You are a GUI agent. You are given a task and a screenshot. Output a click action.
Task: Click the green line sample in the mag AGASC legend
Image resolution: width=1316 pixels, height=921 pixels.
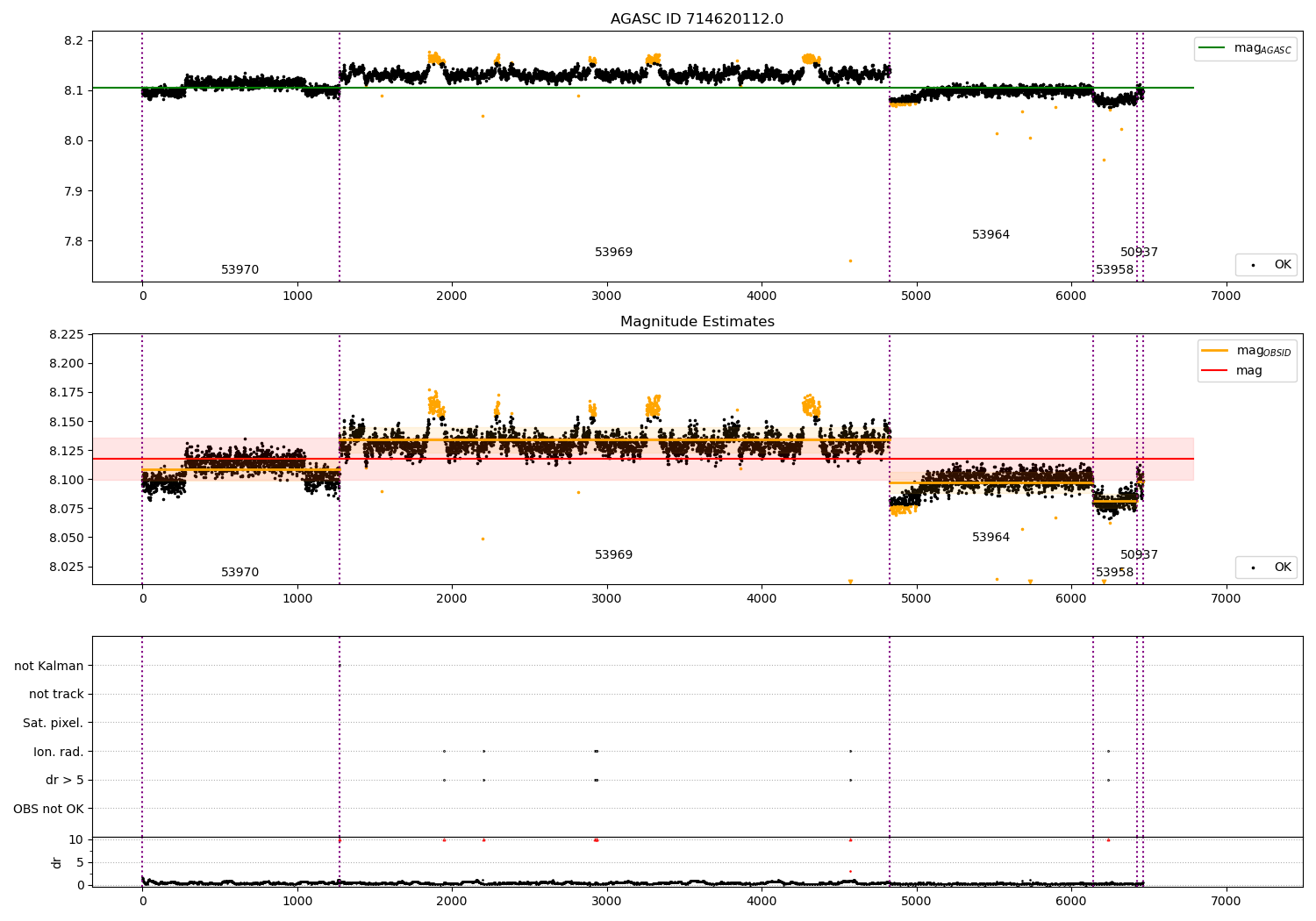coord(1212,48)
